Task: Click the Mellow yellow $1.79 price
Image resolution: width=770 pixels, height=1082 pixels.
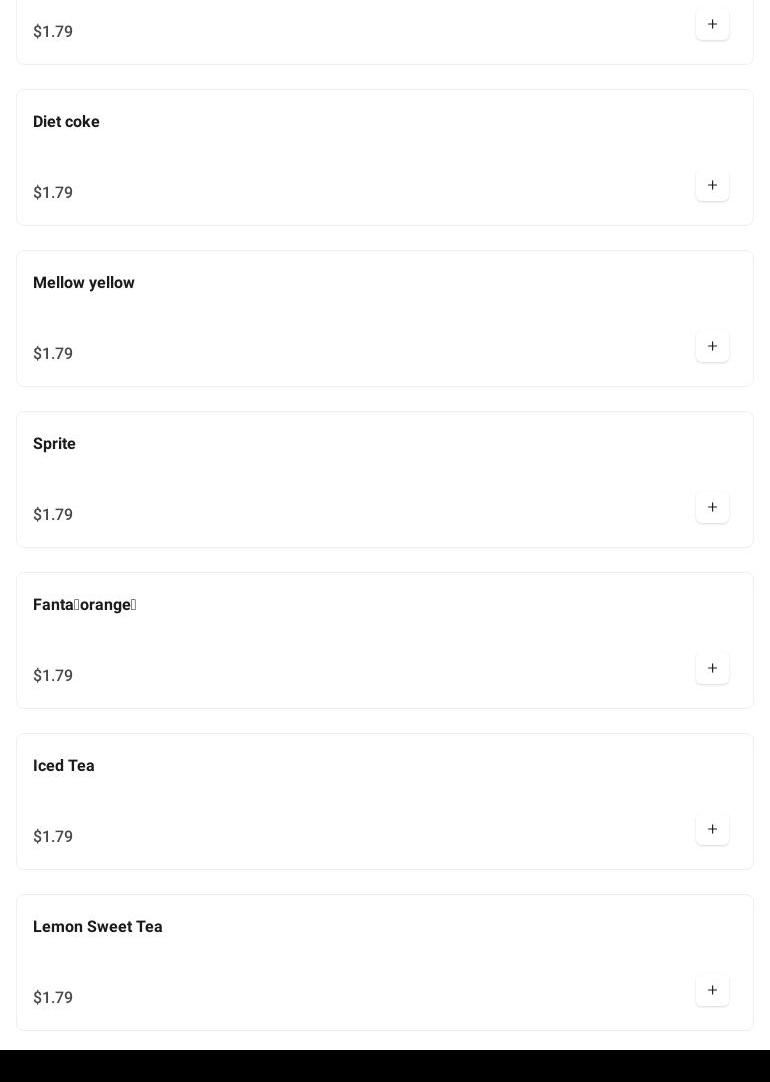Action: pyautogui.click(x=53, y=354)
